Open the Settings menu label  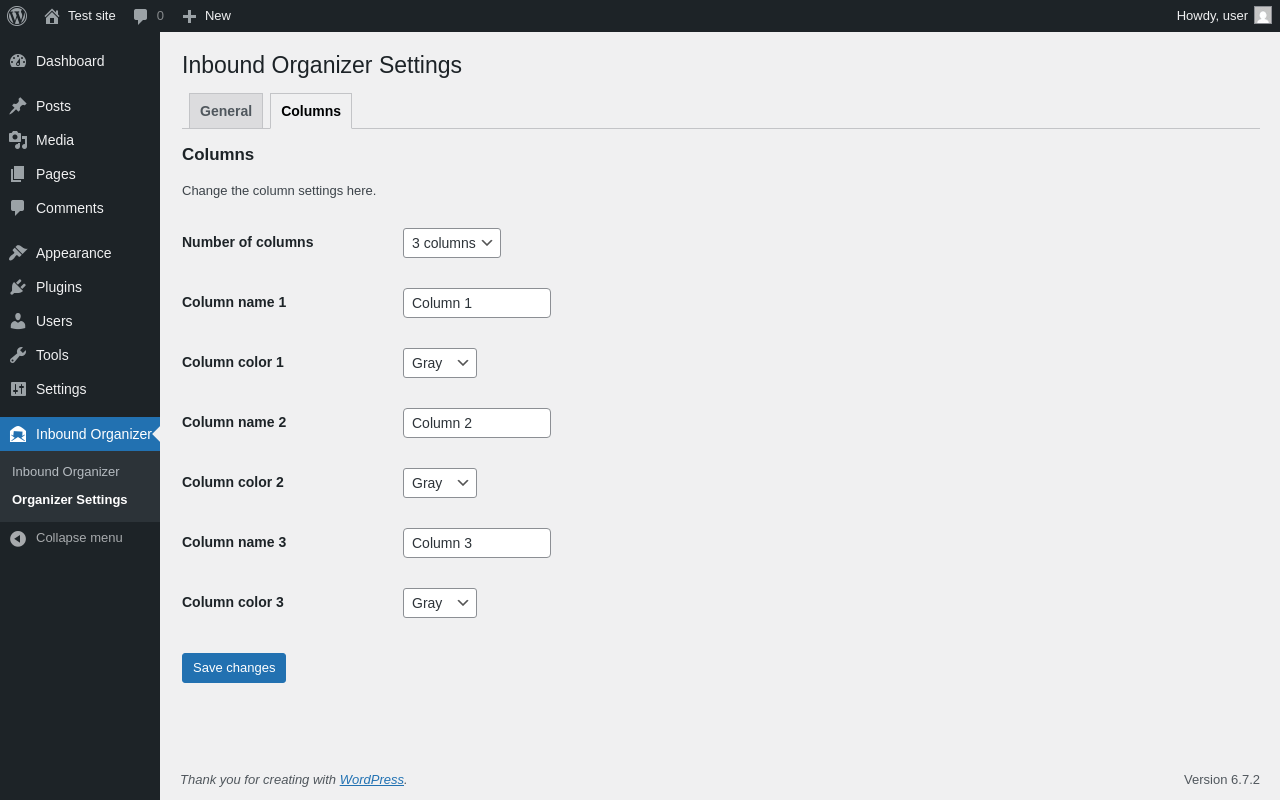click(61, 389)
